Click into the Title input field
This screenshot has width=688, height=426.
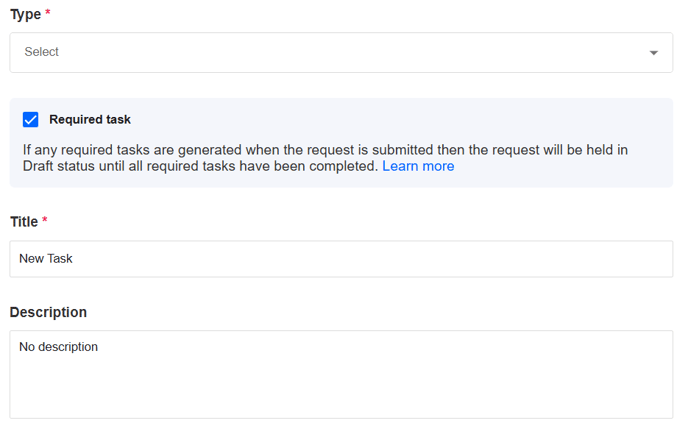click(340, 259)
